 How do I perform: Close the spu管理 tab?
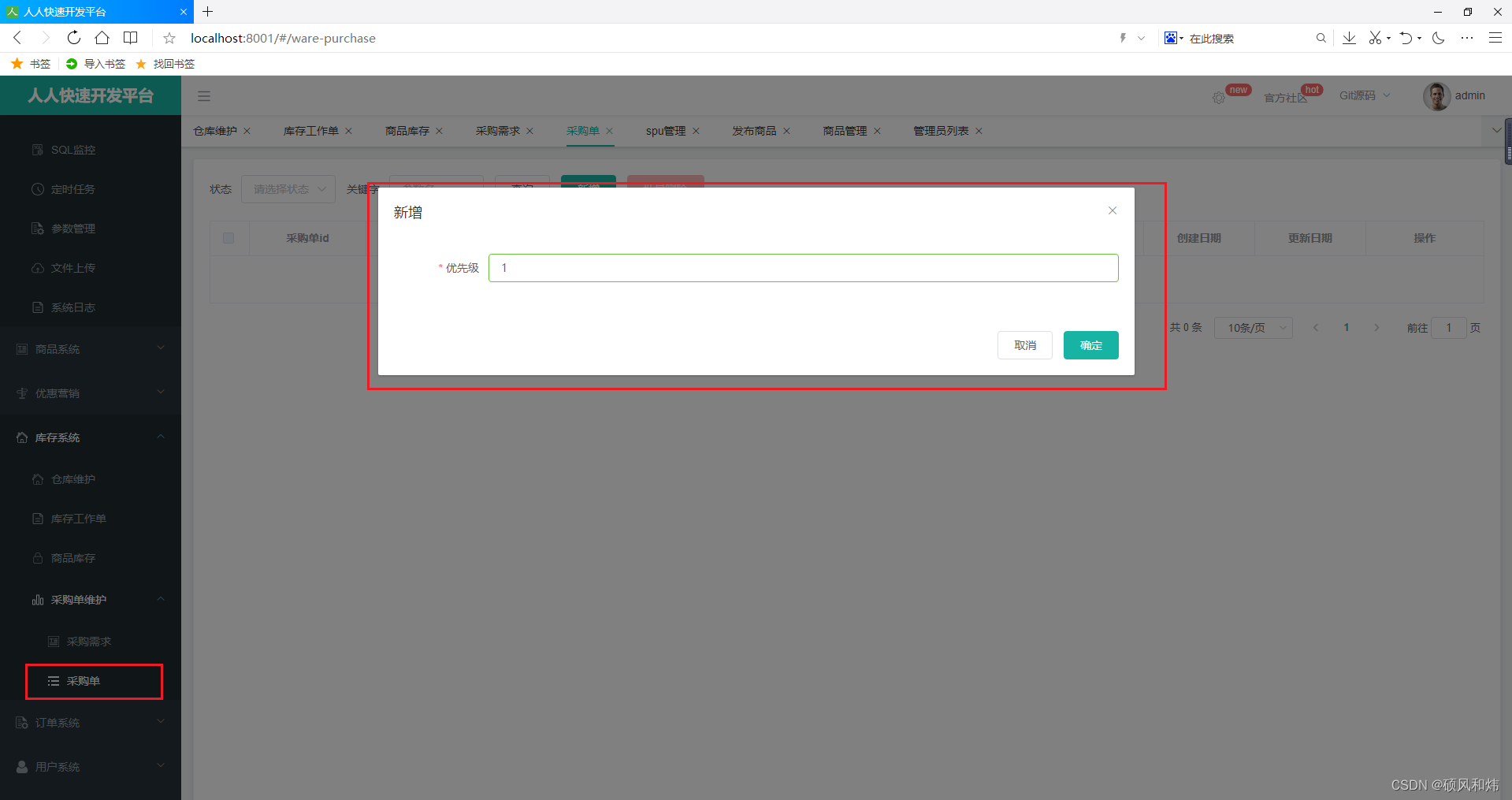click(x=696, y=131)
